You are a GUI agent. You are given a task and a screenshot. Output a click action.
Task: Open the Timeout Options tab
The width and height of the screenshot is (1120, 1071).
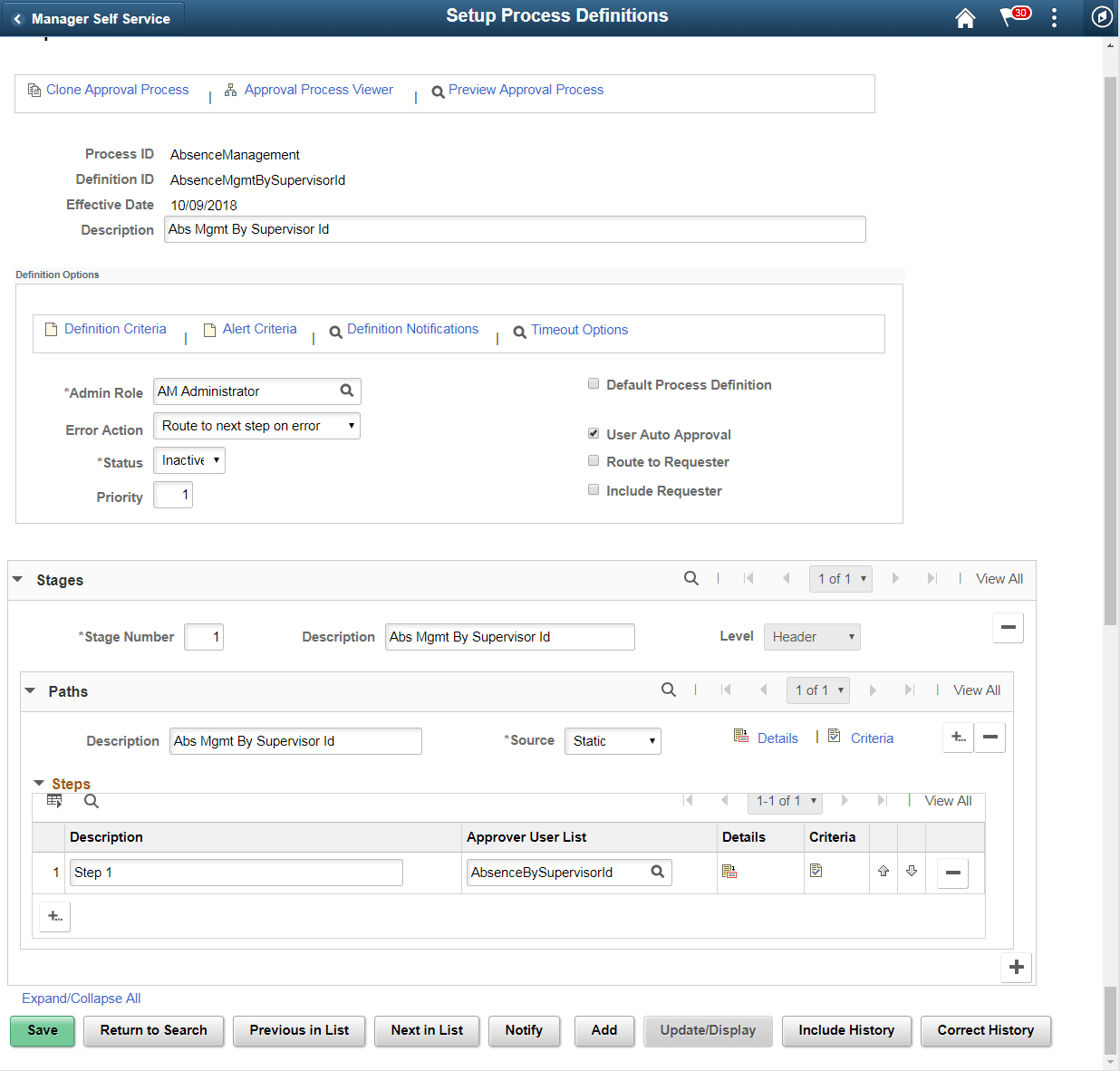coord(579,329)
